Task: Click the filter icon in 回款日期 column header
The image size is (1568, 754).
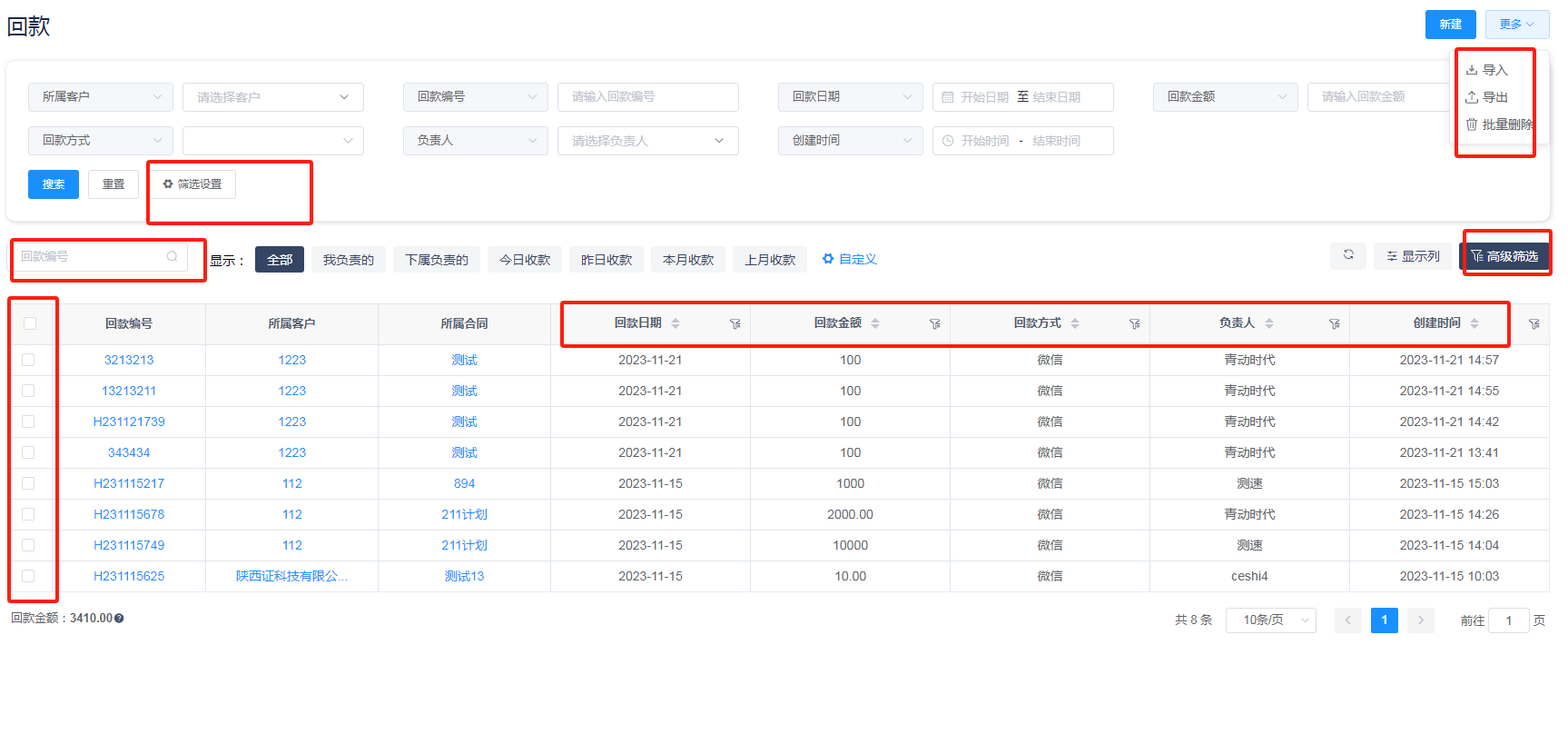Action: point(735,324)
